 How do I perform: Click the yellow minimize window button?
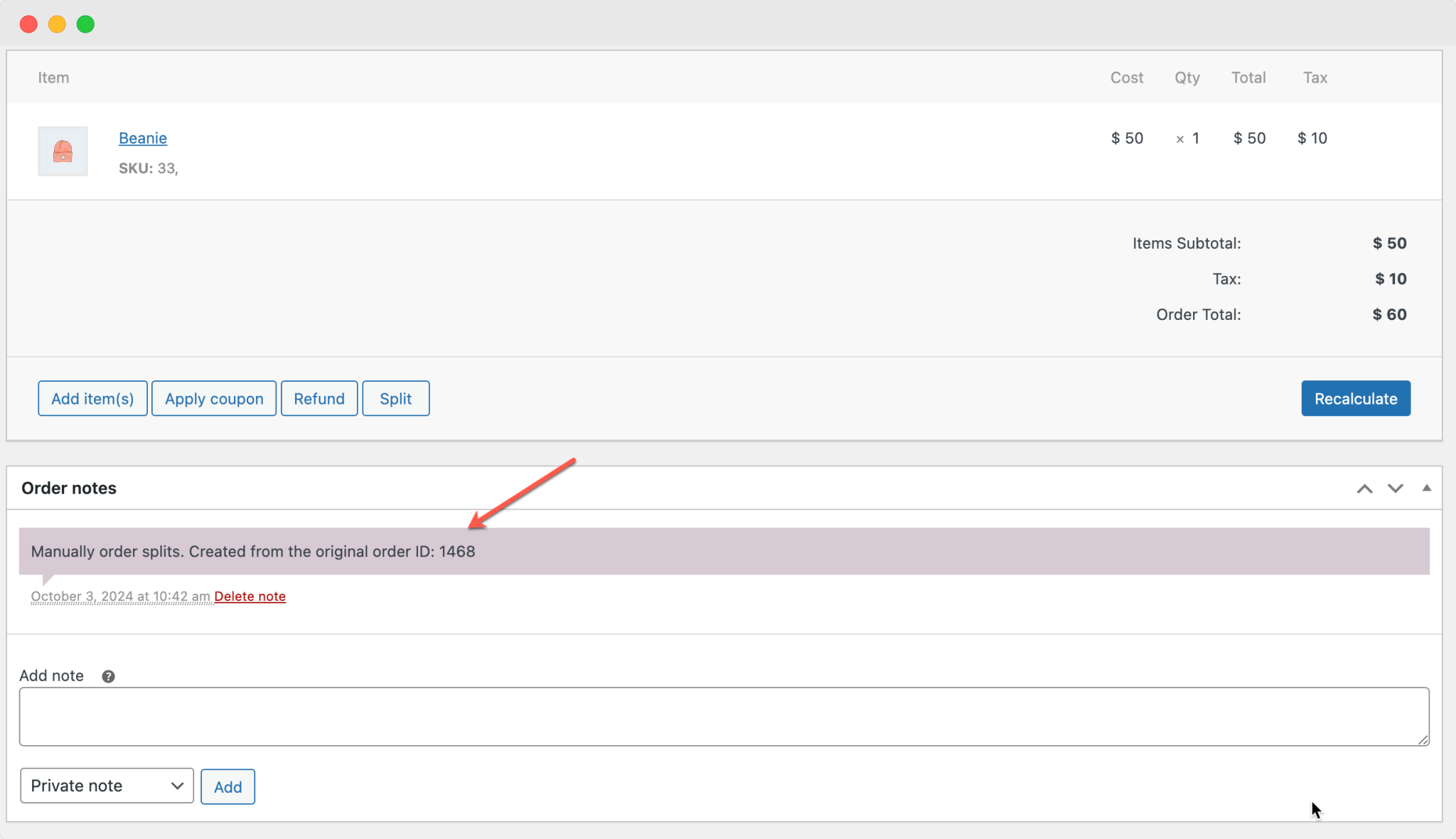pos(57,24)
